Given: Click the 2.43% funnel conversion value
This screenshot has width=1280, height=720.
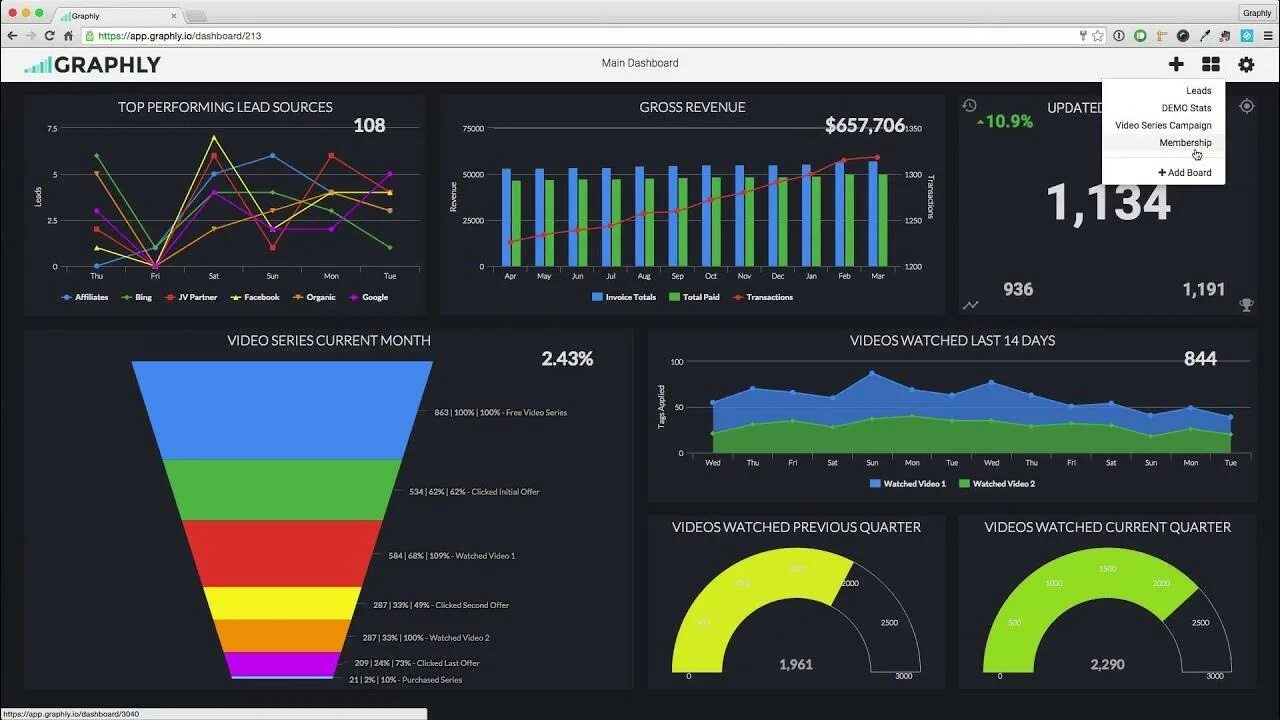Looking at the screenshot, I should [x=567, y=358].
